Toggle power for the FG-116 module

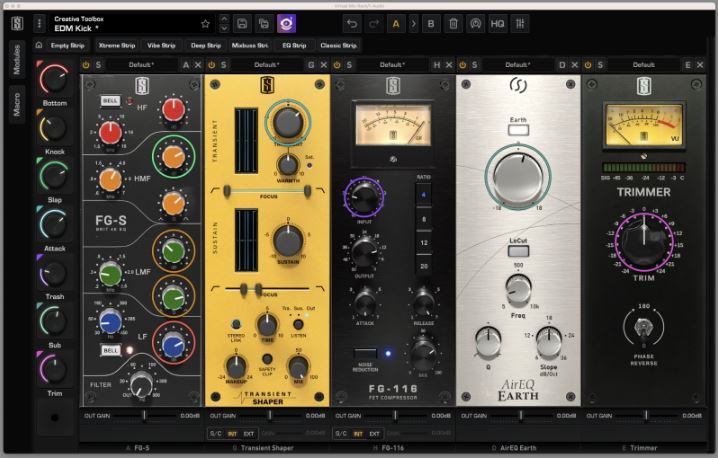337,65
